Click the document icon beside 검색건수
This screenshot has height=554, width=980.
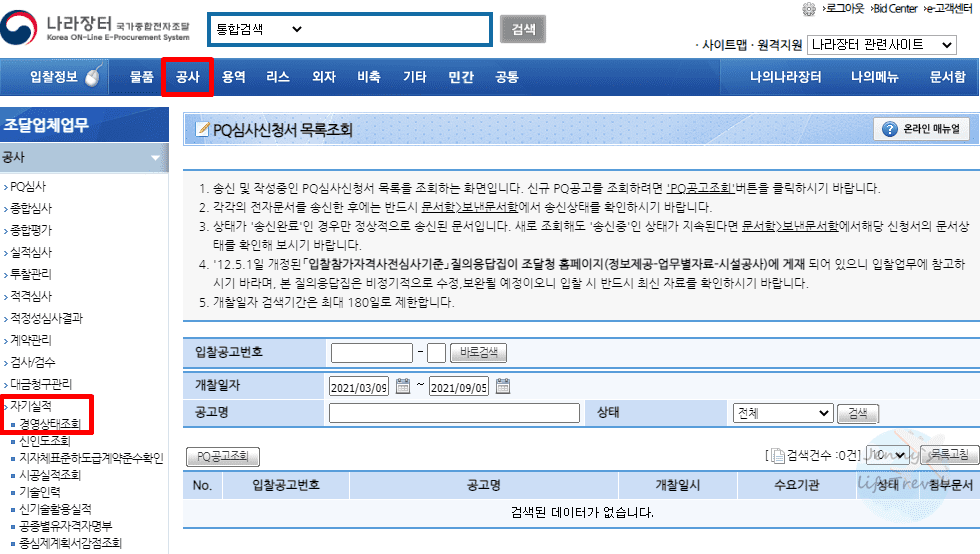click(x=778, y=455)
